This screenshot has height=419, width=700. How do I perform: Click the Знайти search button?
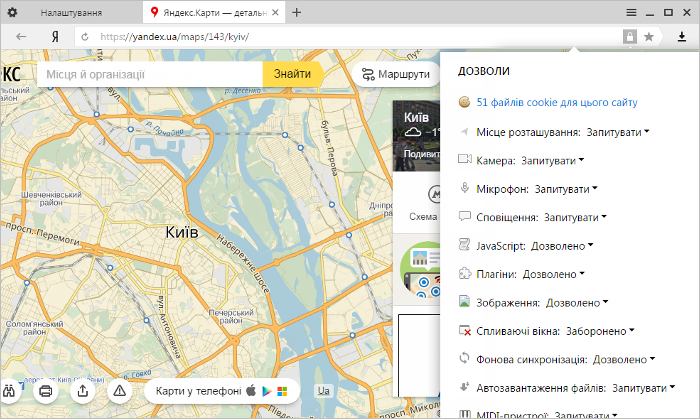tap(292, 74)
